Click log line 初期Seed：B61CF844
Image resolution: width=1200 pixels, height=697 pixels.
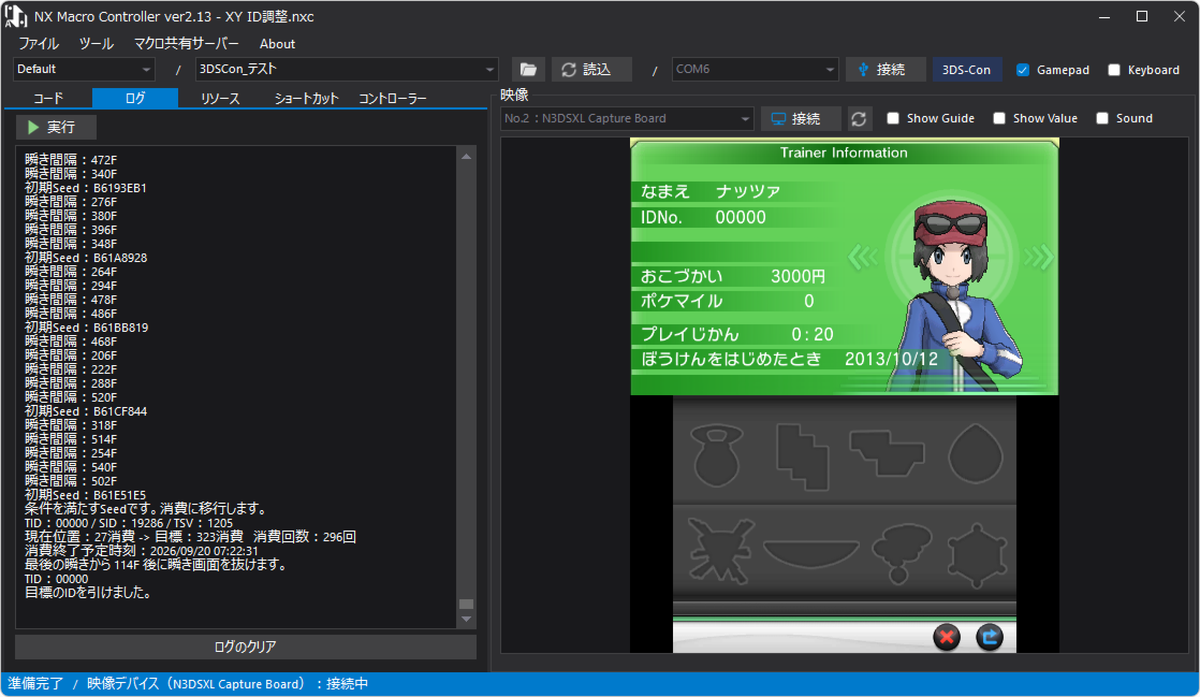[x=86, y=411]
